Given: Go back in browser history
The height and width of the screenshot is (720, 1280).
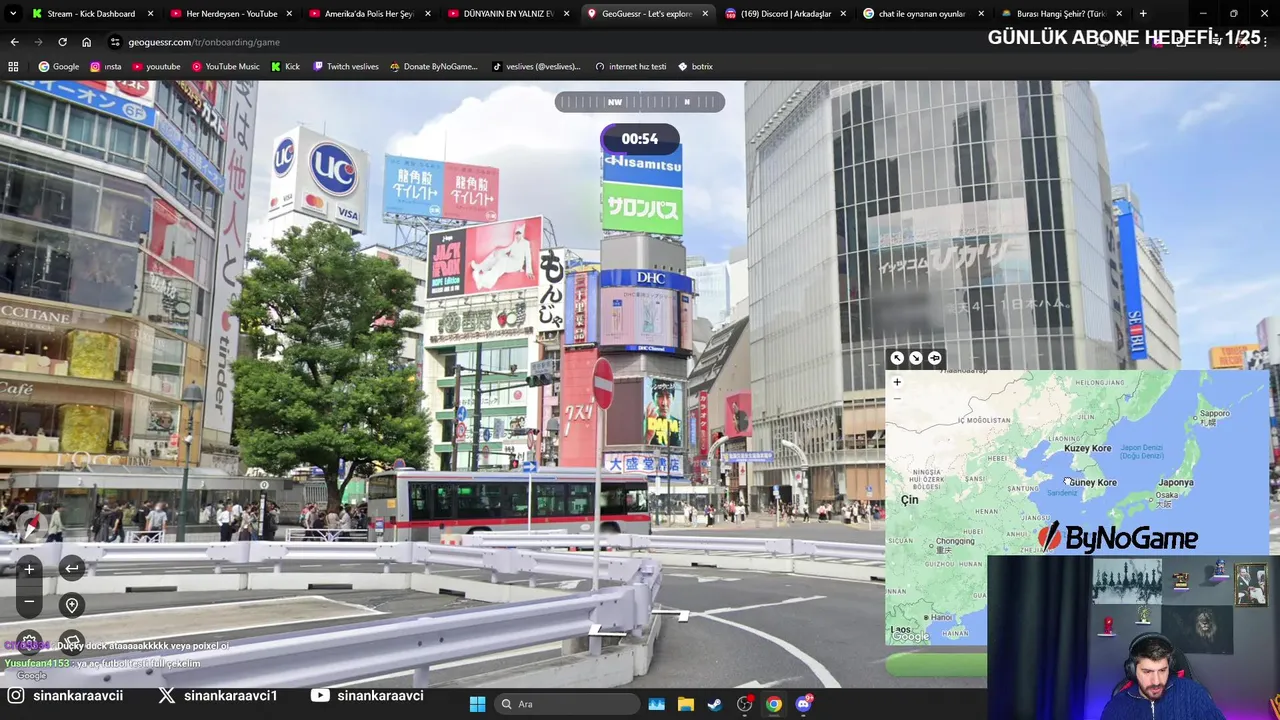Looking at the screenshot, I should coord(14,42).
